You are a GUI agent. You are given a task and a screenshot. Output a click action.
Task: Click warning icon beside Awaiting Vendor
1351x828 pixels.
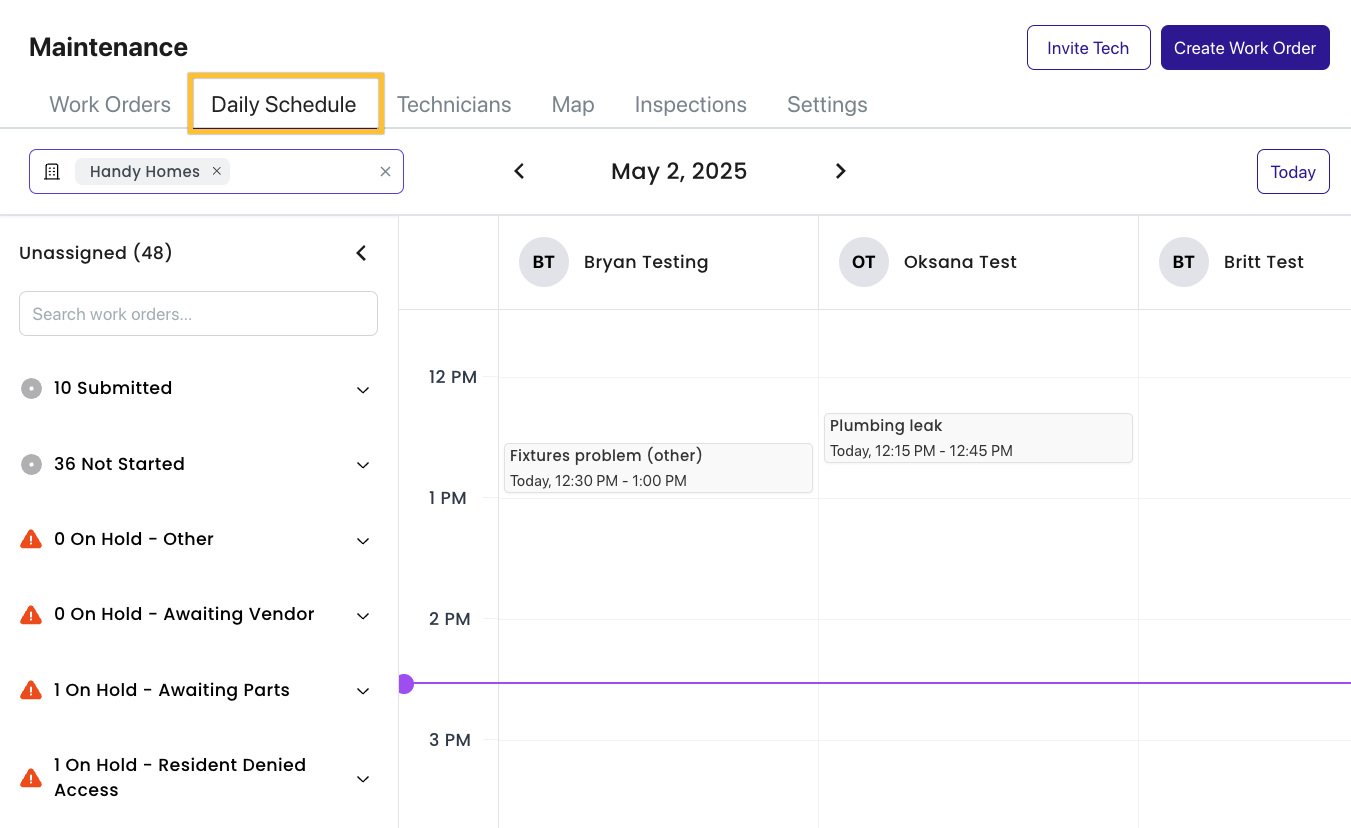(31, 614)
